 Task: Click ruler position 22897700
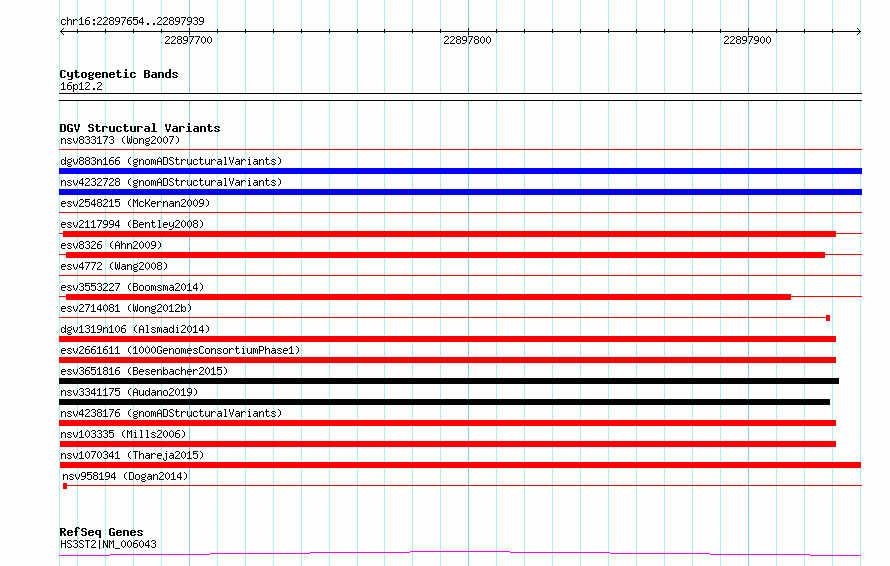tap(188, 40)
